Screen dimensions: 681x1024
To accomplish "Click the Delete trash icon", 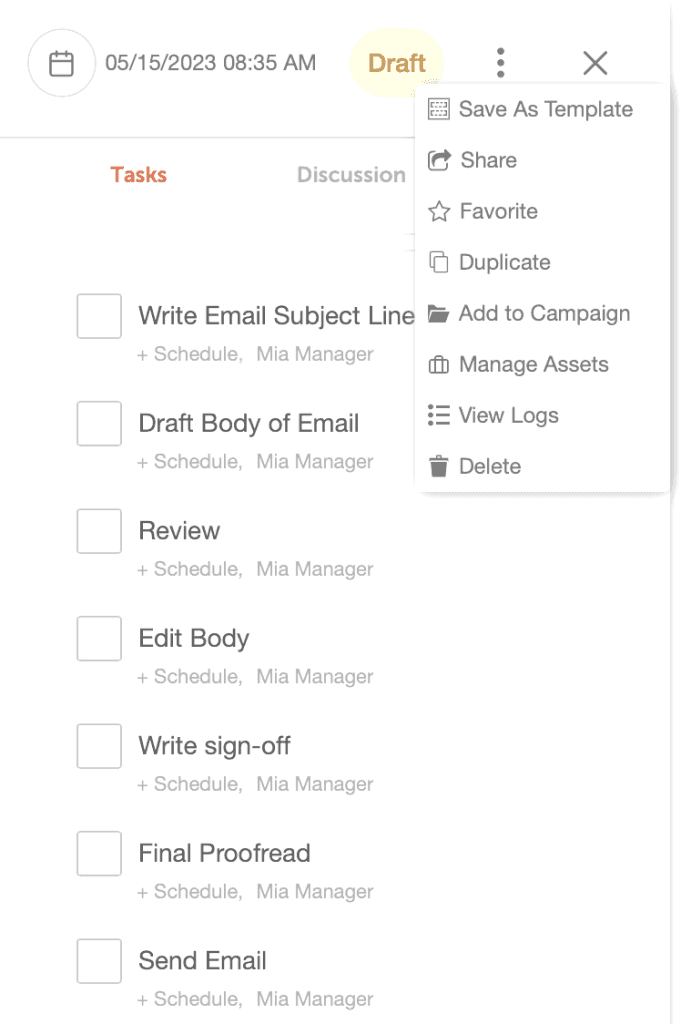I will click(438, 466).
